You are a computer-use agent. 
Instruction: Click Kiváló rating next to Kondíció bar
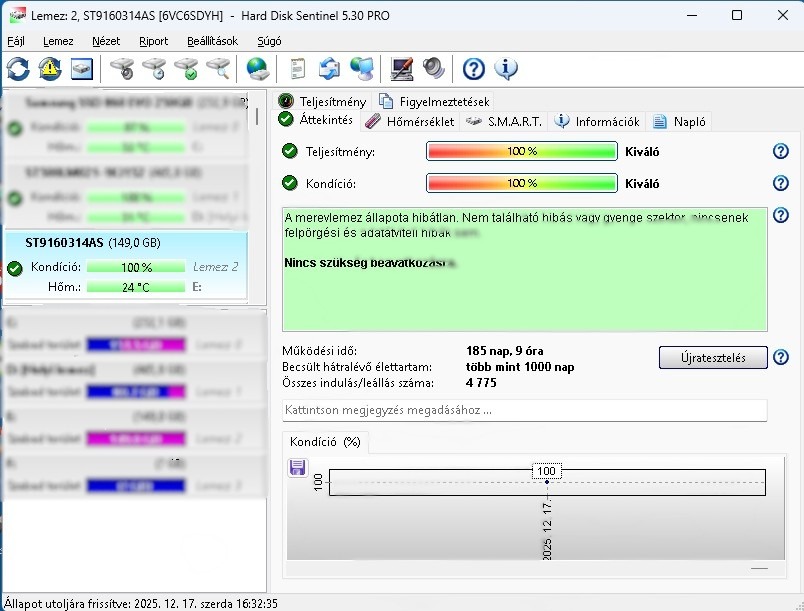(x=642, y=184)
